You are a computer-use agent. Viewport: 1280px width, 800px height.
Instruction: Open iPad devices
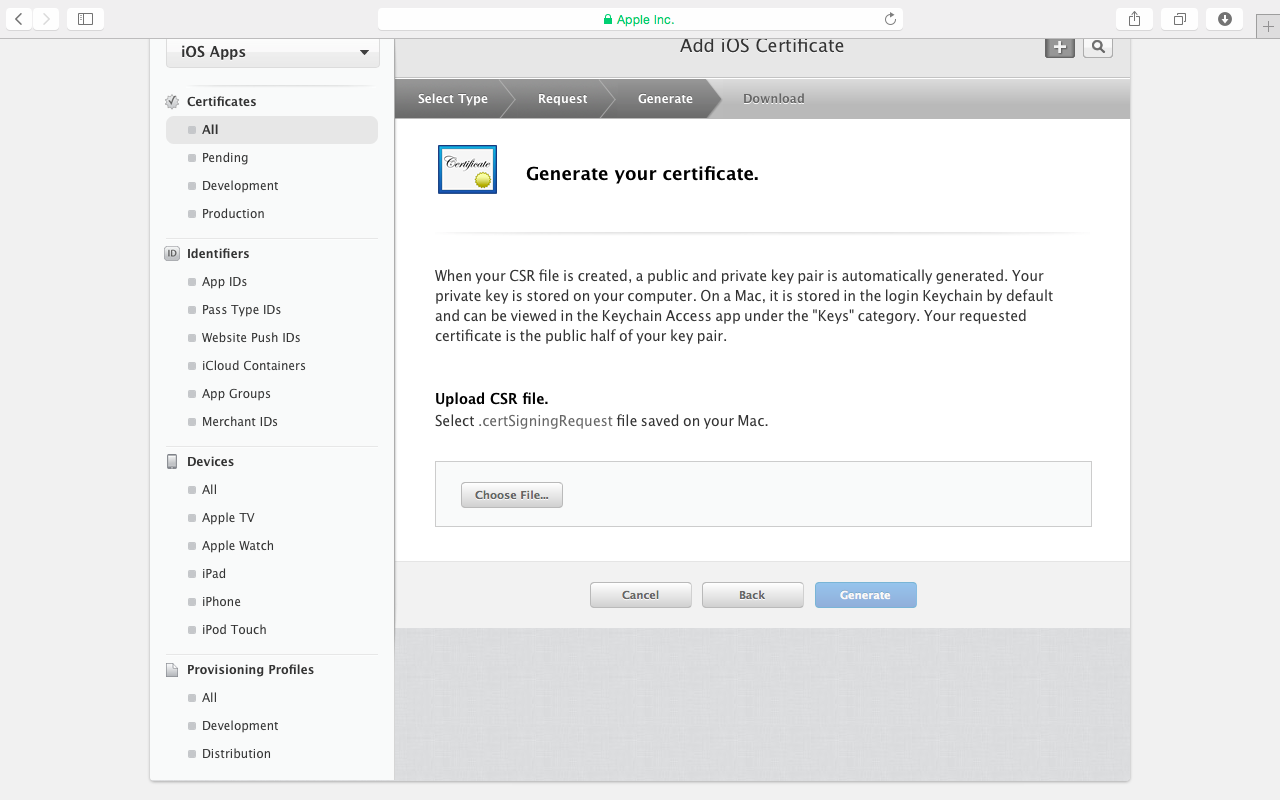point(213,574)
